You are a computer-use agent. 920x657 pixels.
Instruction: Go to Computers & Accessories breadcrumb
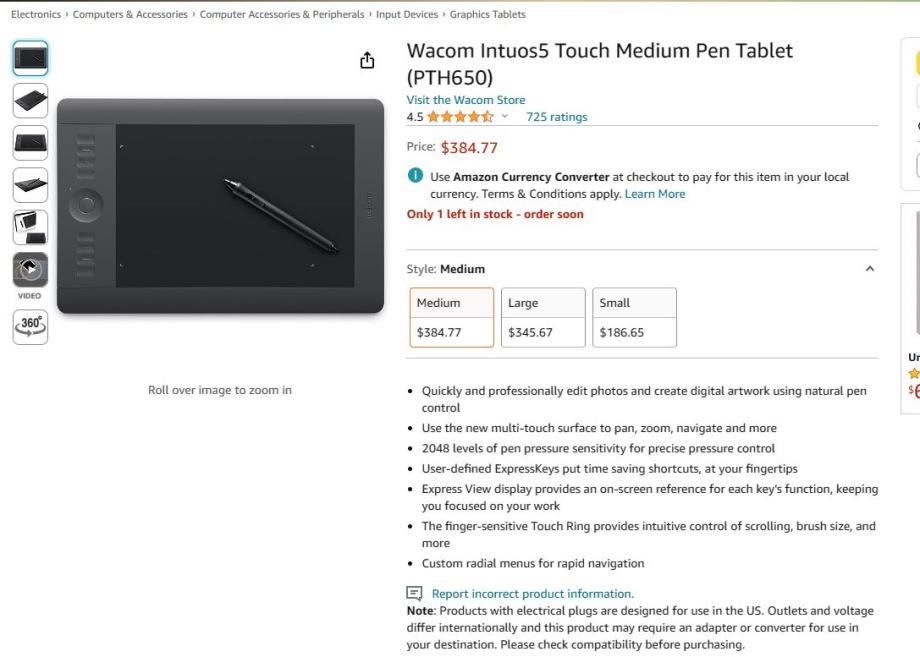(130, 15)
